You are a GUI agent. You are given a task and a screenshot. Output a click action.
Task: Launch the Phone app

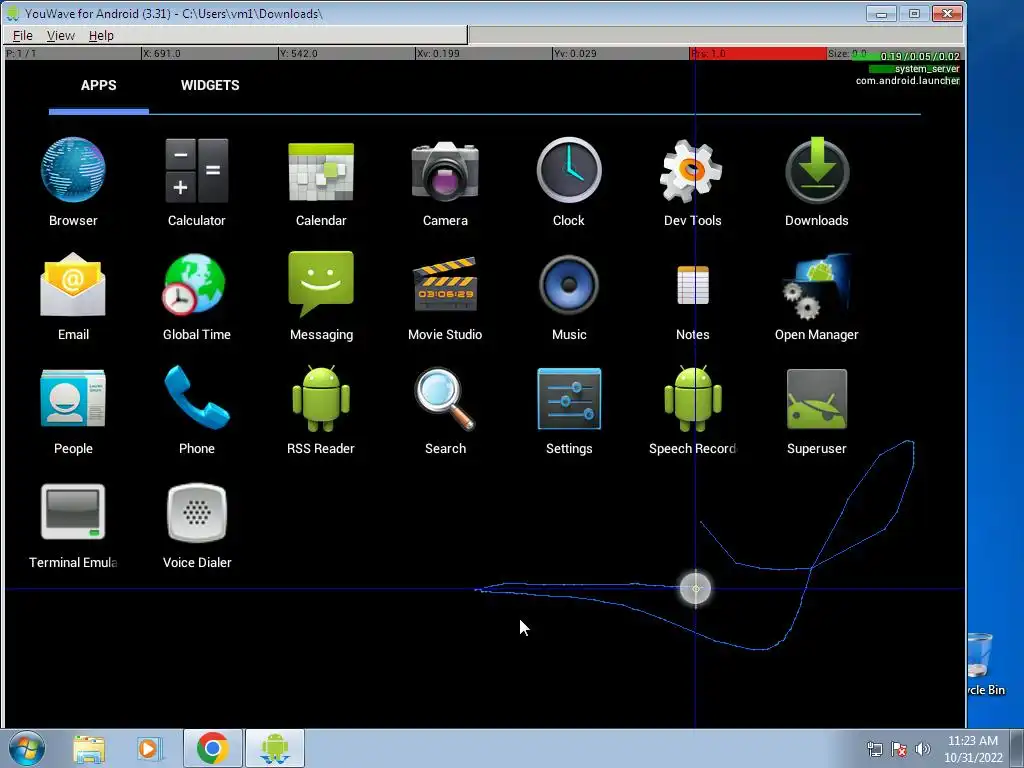coord(197,411)
